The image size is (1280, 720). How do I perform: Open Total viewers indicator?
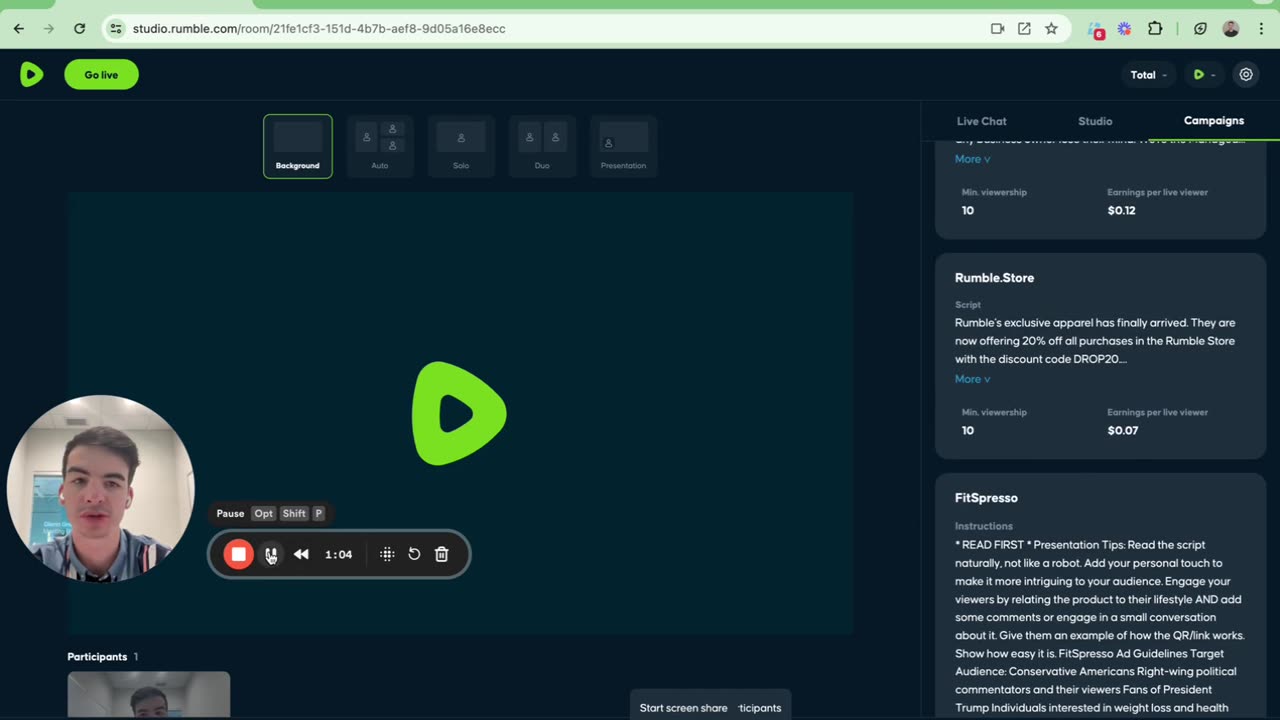pyautogui.click(x=1148, y=75)
